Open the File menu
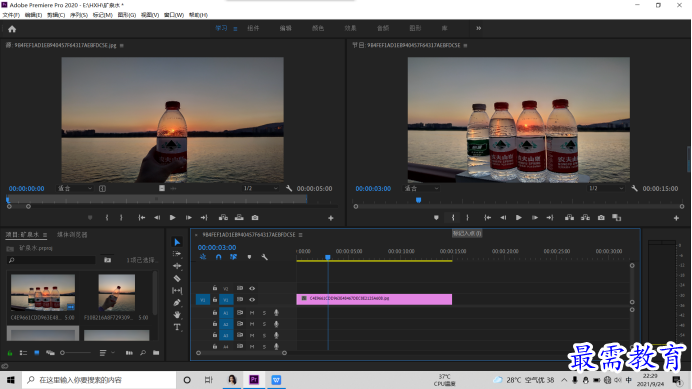The height and width of the screenshot is (389, 692). point(11,15)
